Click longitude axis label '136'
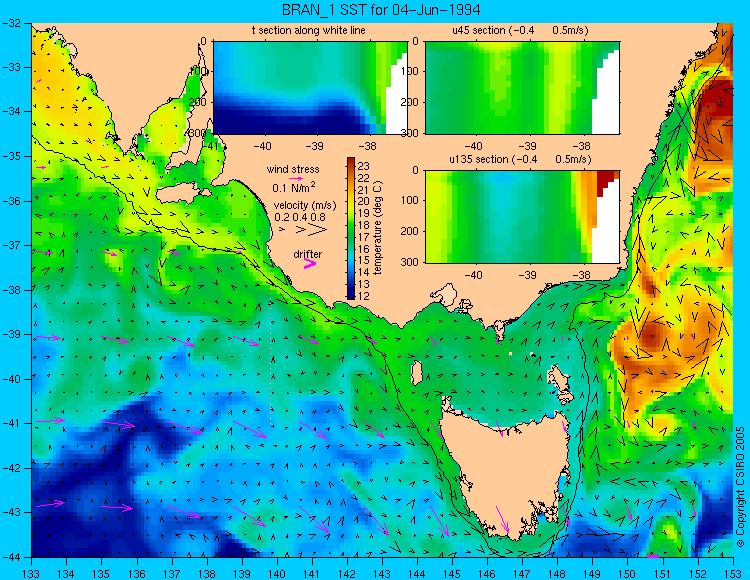The width and height of the screenshot is (750, 580). 136,573
